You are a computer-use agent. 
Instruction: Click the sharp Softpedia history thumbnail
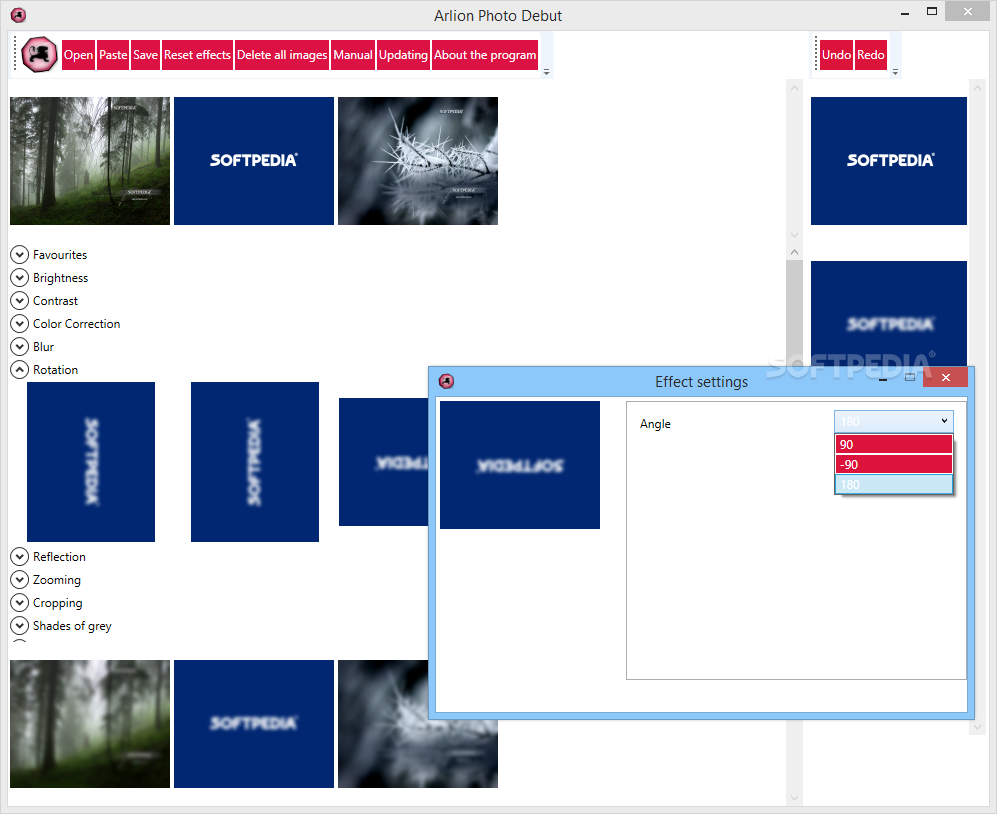889,161
